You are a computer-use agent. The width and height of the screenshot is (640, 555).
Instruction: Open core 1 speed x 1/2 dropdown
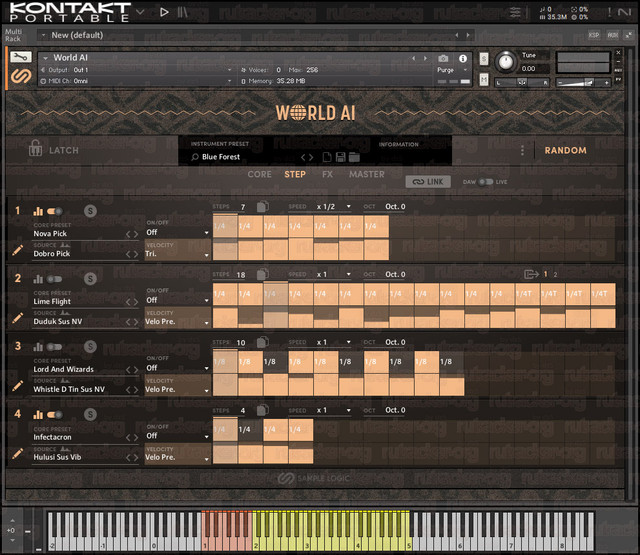(x=334, y=206)
